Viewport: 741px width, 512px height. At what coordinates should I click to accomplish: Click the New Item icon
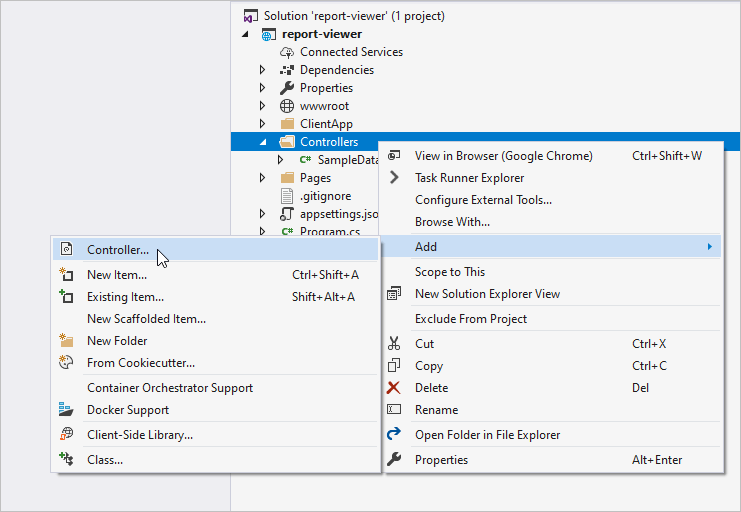point(67,275)
